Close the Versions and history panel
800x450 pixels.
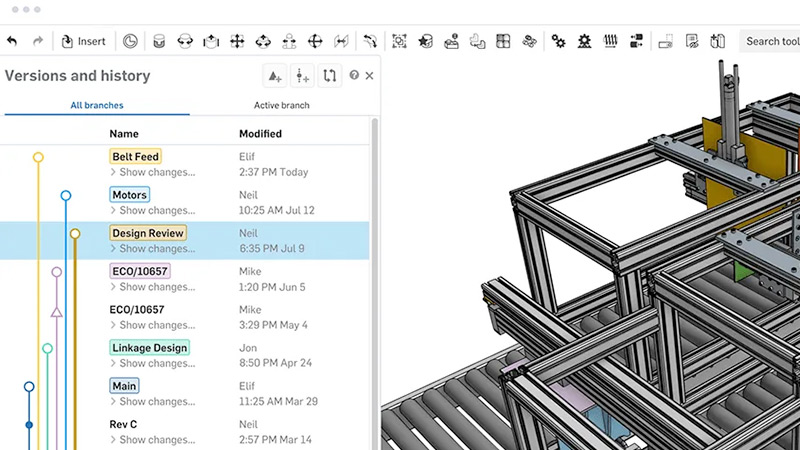[x=369, y=76]
